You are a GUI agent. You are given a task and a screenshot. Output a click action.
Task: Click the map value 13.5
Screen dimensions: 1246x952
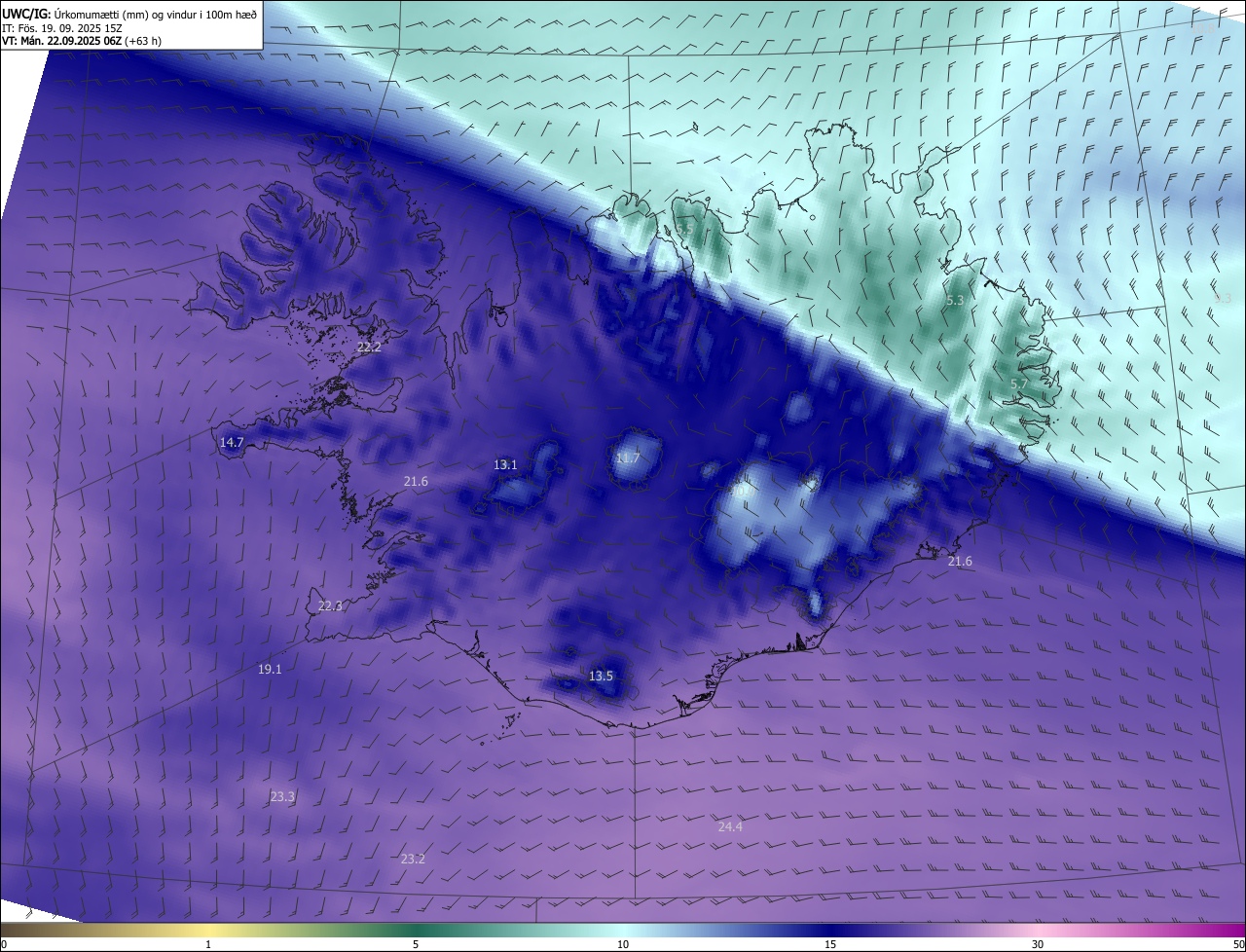click(x=602, y=676)
